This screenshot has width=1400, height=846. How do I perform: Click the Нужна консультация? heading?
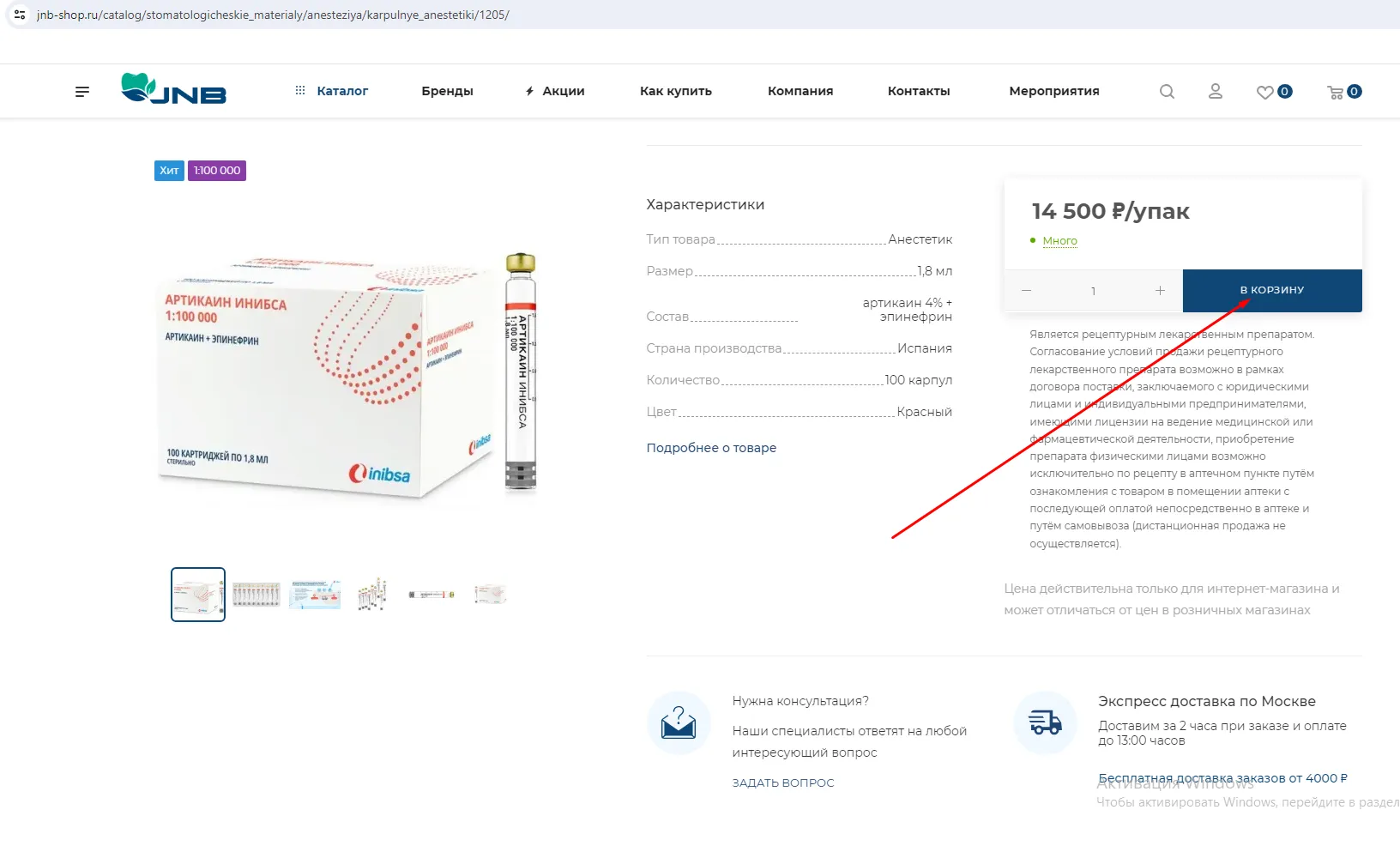pos(800,701)
